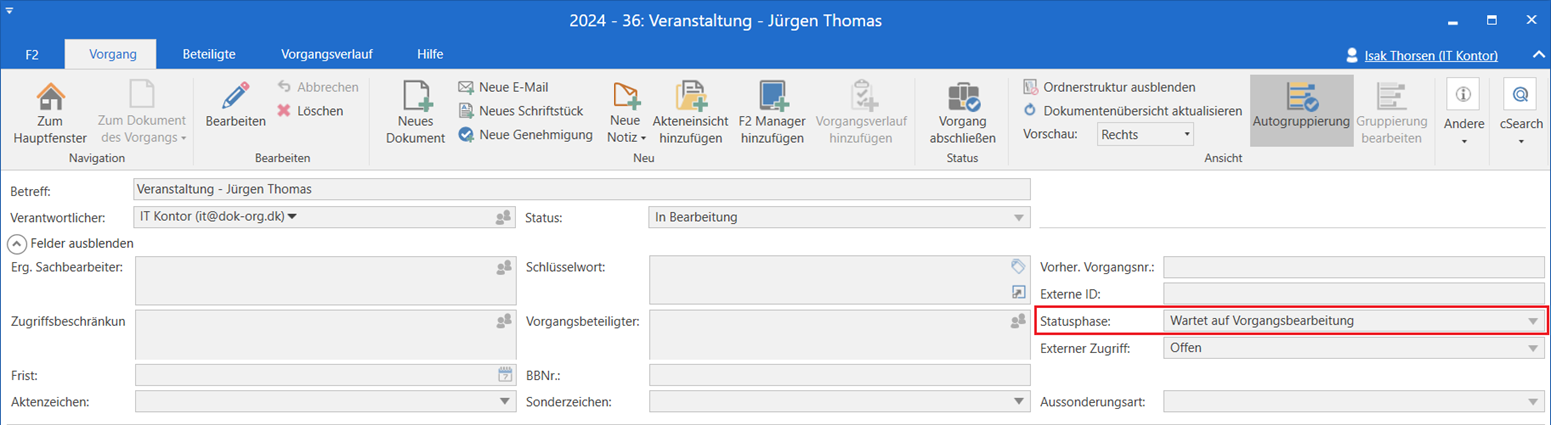Click Zum Hauptfenster home icon

[50, 99]
